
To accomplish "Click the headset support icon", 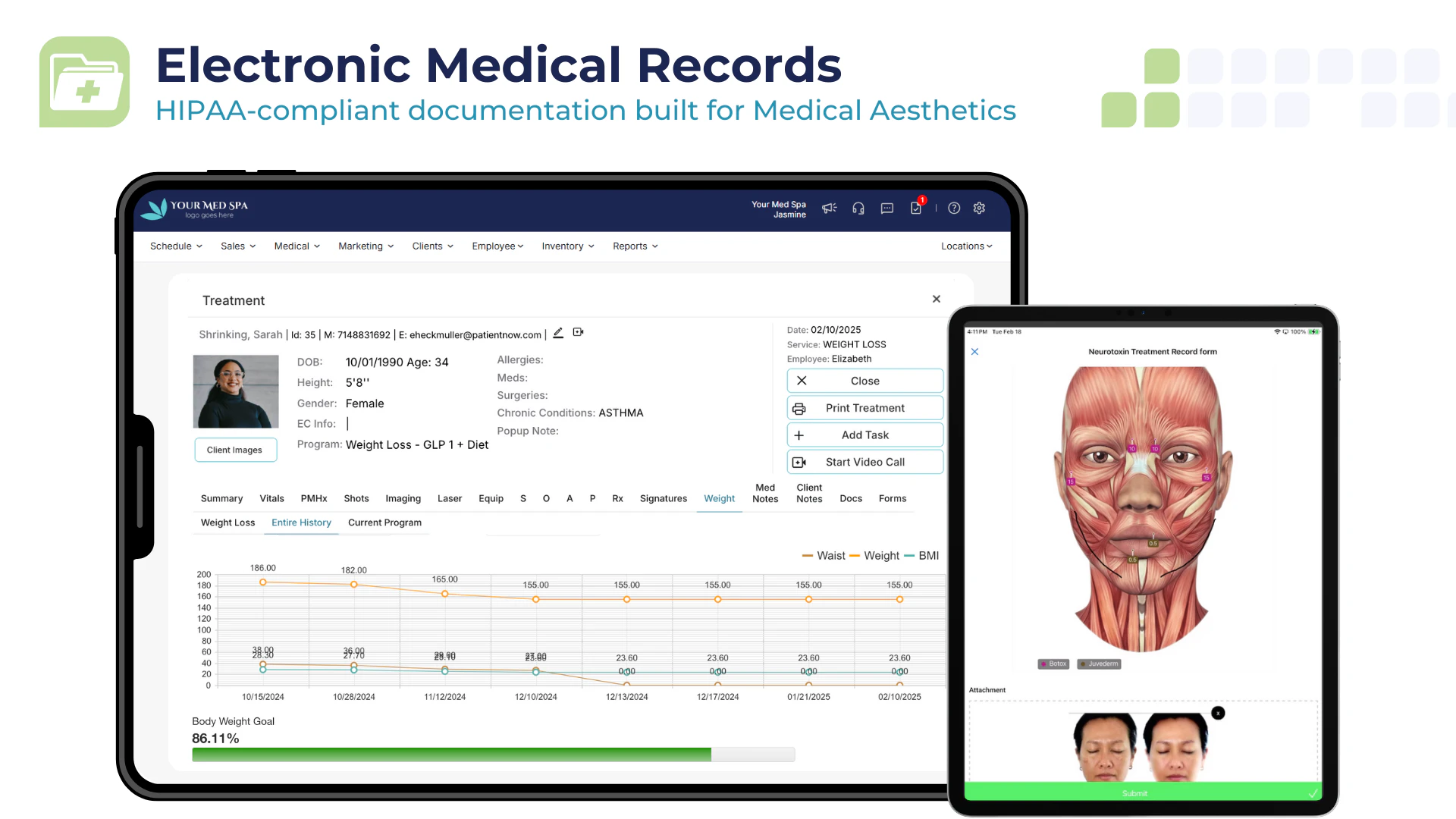I will coord(858,208).
